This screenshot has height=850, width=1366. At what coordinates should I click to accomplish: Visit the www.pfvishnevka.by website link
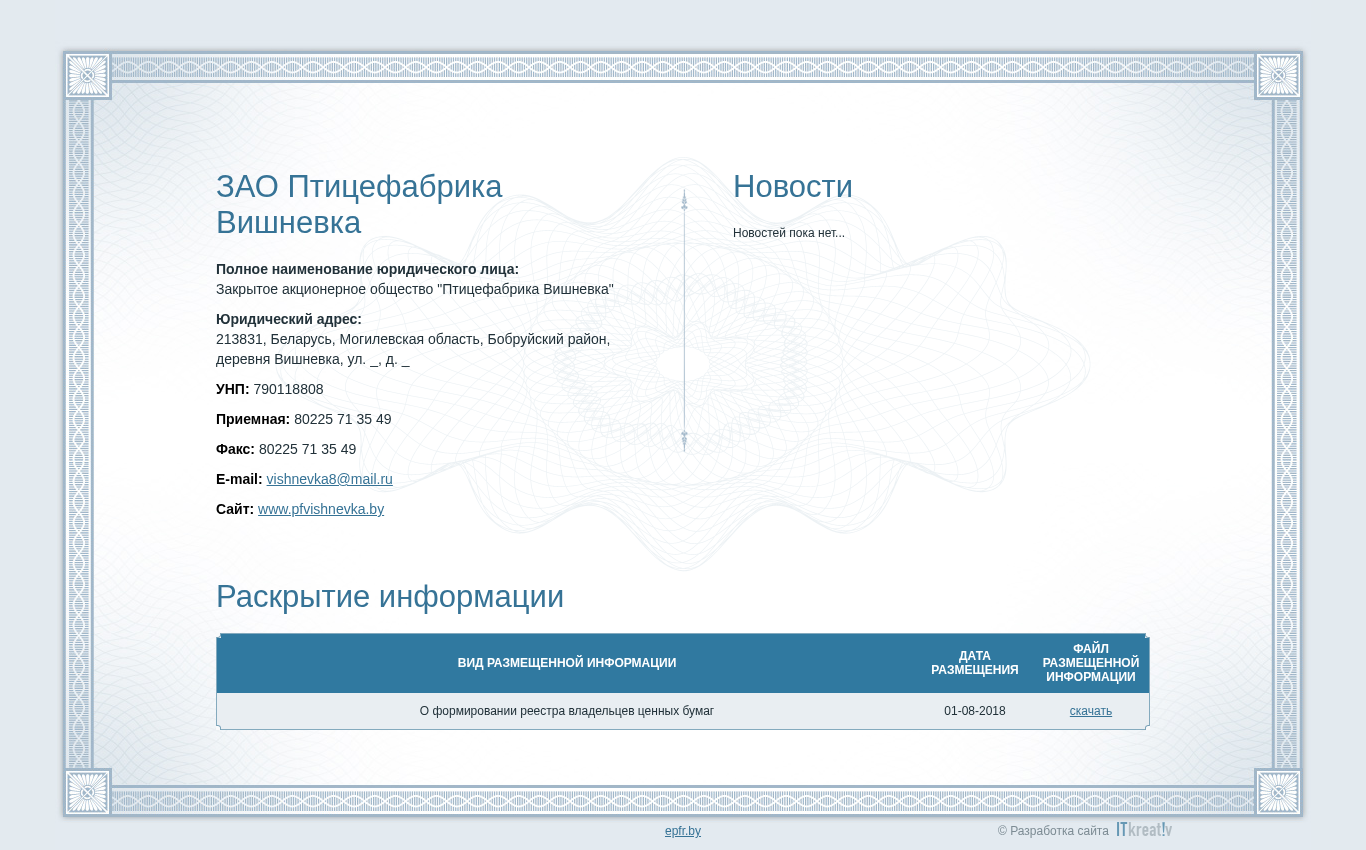point(321,509)
